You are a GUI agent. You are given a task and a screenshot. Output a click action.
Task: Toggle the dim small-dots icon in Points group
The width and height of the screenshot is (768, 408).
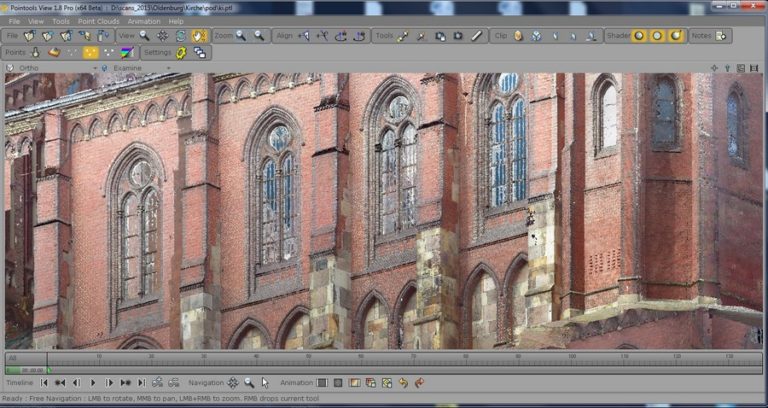[72, 52]
